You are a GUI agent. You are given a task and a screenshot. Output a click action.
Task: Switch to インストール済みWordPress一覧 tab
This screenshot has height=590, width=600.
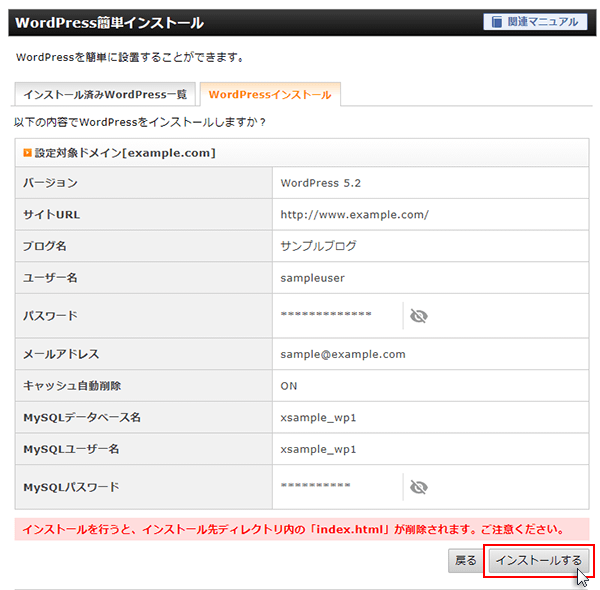[105, 95]
